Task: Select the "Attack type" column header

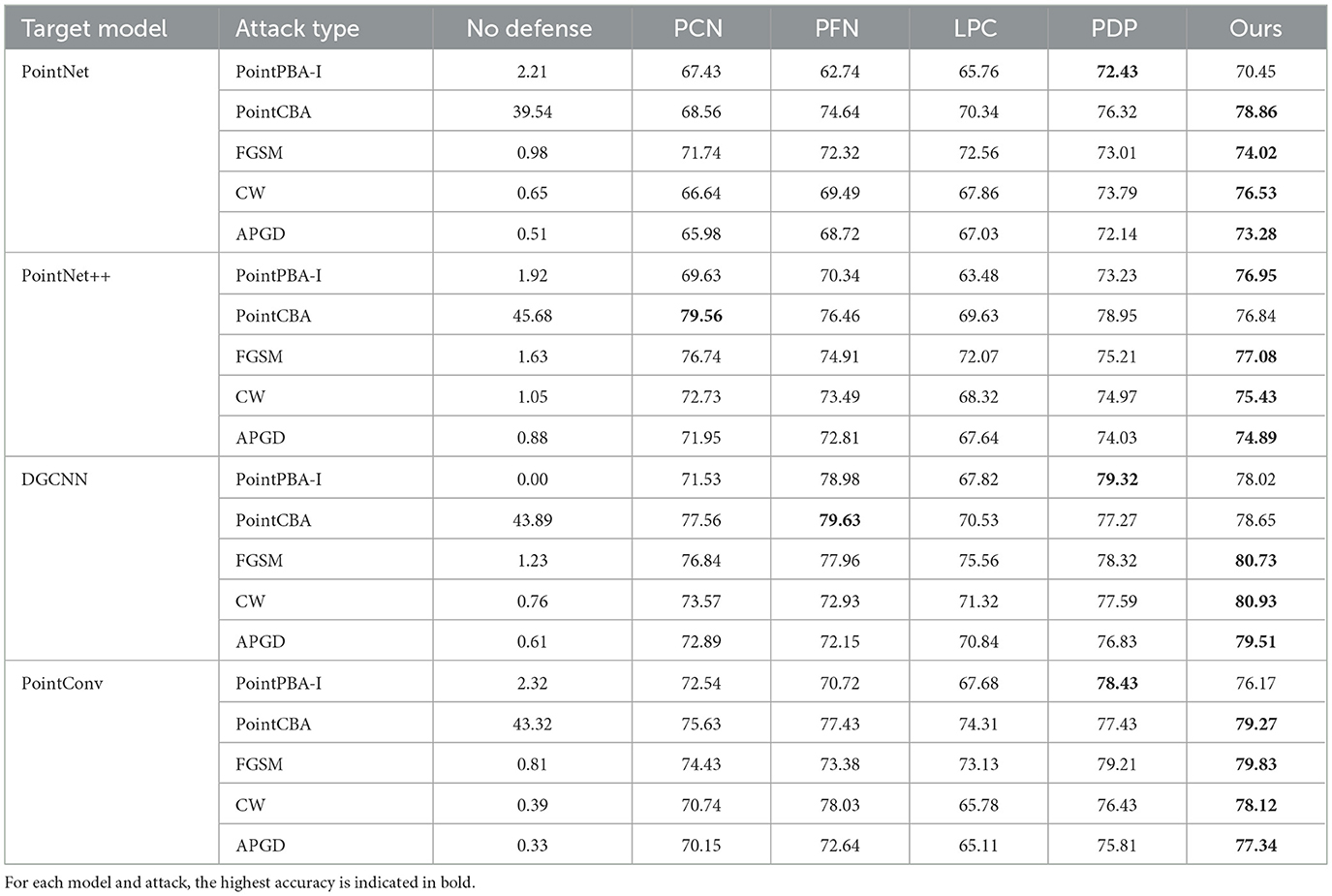Action: pyautogui.click(x=296, y=29)
